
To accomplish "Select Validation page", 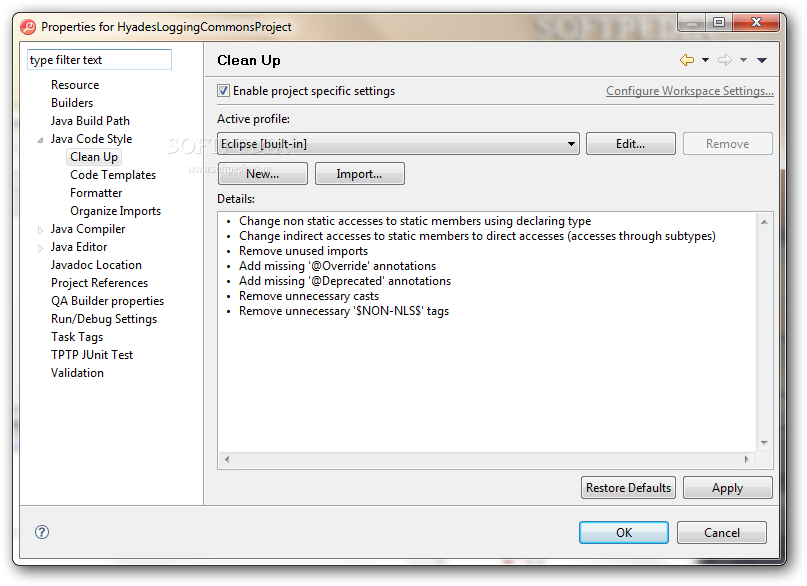I will (x=77, y=373).
